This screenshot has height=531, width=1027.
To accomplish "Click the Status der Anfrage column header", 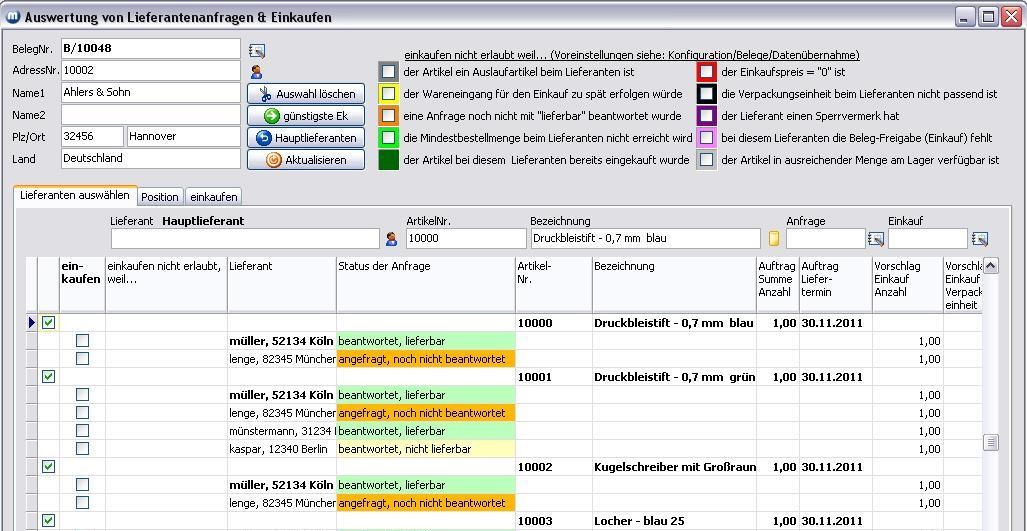I will pos(425,267).
